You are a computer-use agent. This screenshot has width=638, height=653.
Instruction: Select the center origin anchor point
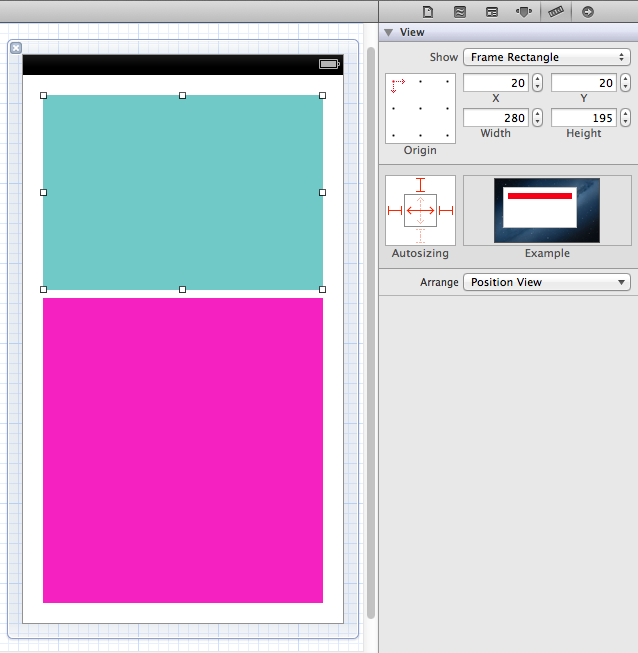point(420,109)
